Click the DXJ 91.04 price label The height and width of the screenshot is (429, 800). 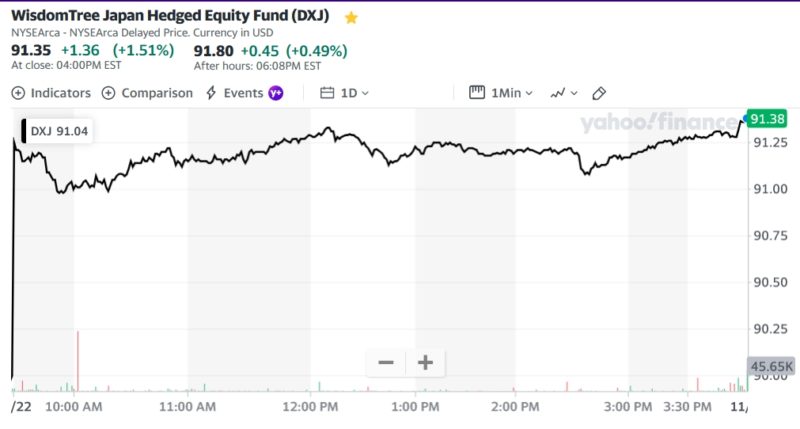pos(59,130)
